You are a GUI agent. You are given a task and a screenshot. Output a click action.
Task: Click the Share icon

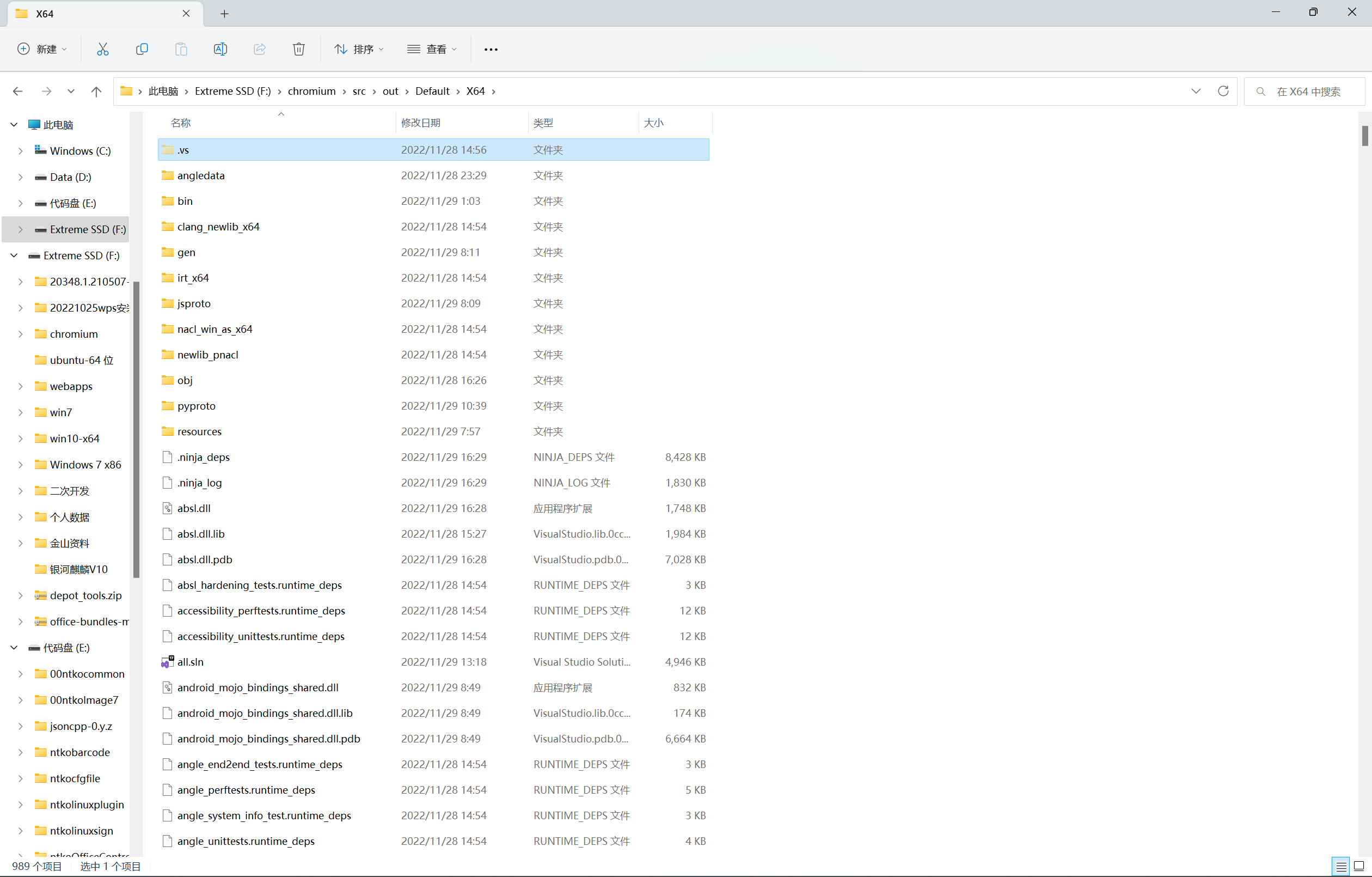(260, 49)
